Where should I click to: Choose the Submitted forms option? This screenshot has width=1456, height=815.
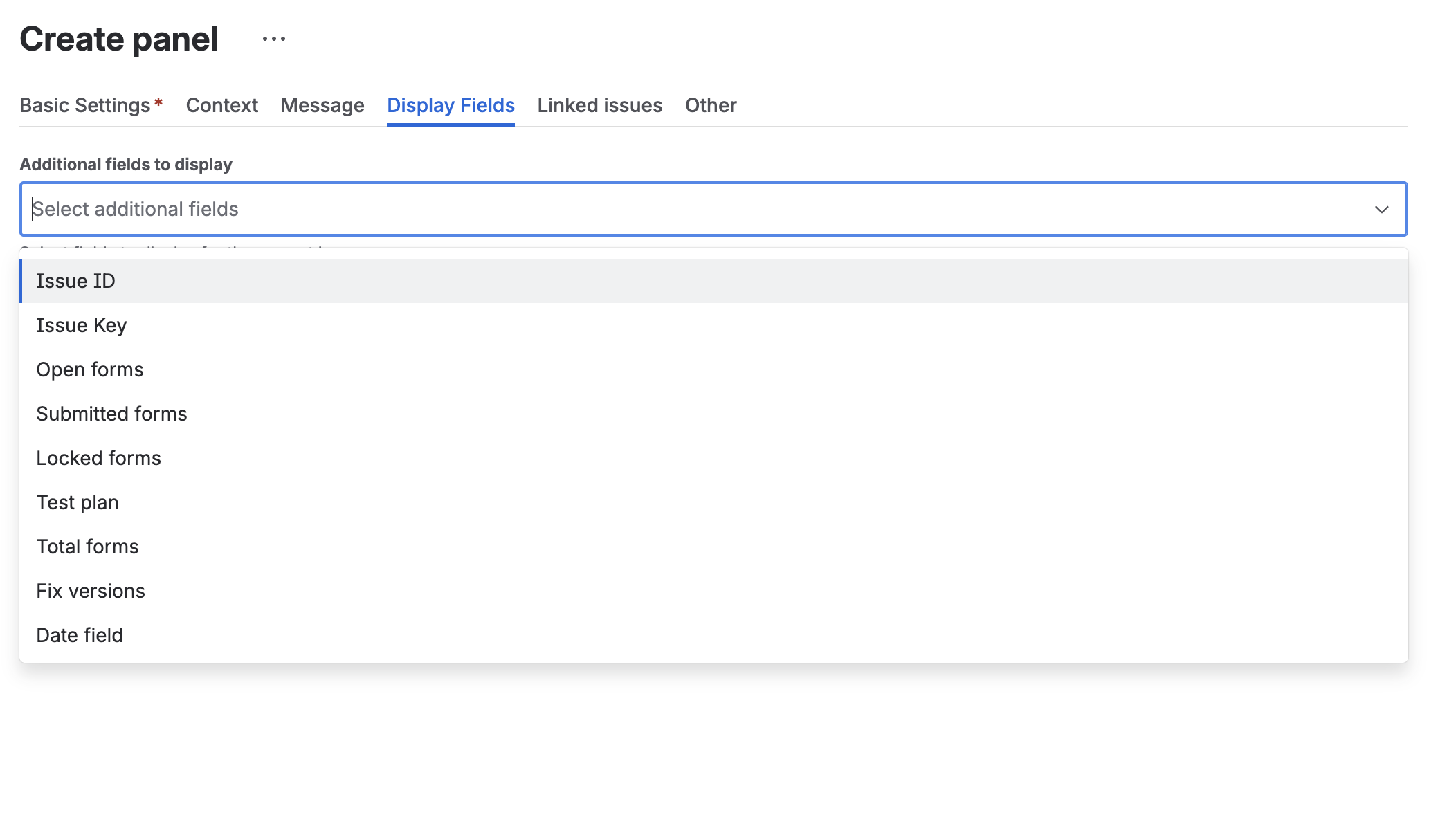pyautogui.click(x=111, y=414)
